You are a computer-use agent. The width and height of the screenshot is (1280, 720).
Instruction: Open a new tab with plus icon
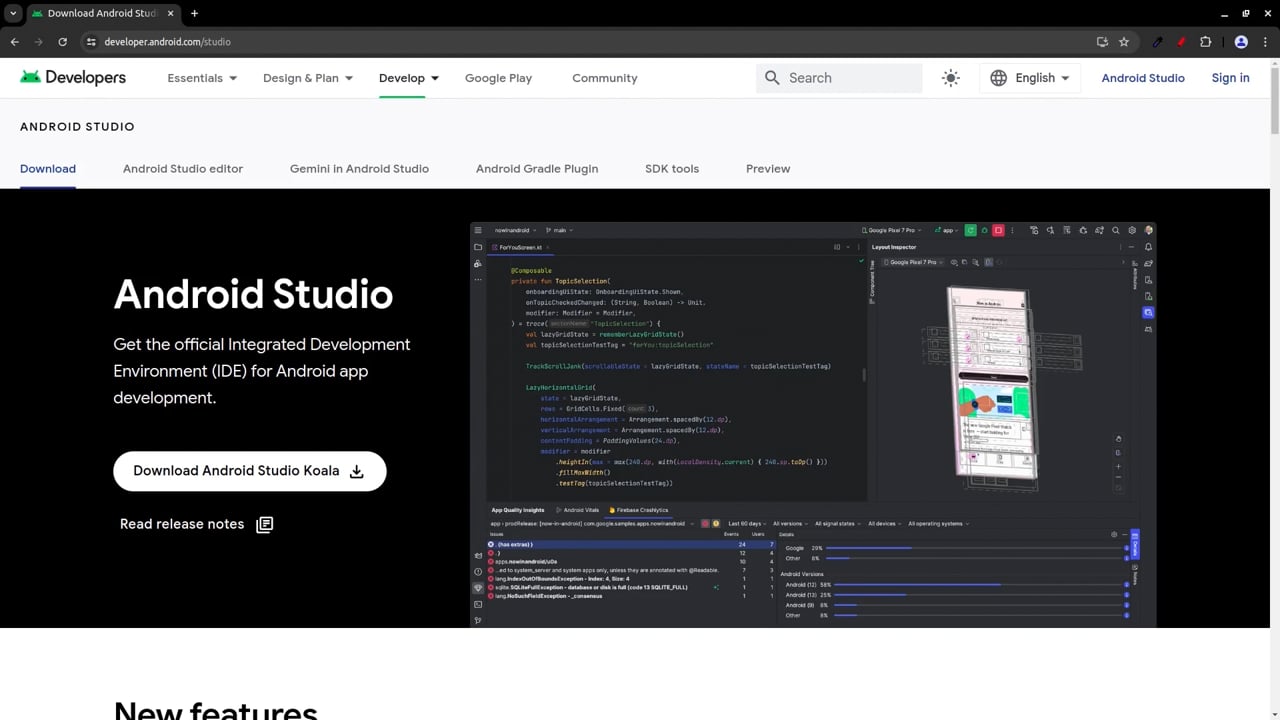point(194,13)
